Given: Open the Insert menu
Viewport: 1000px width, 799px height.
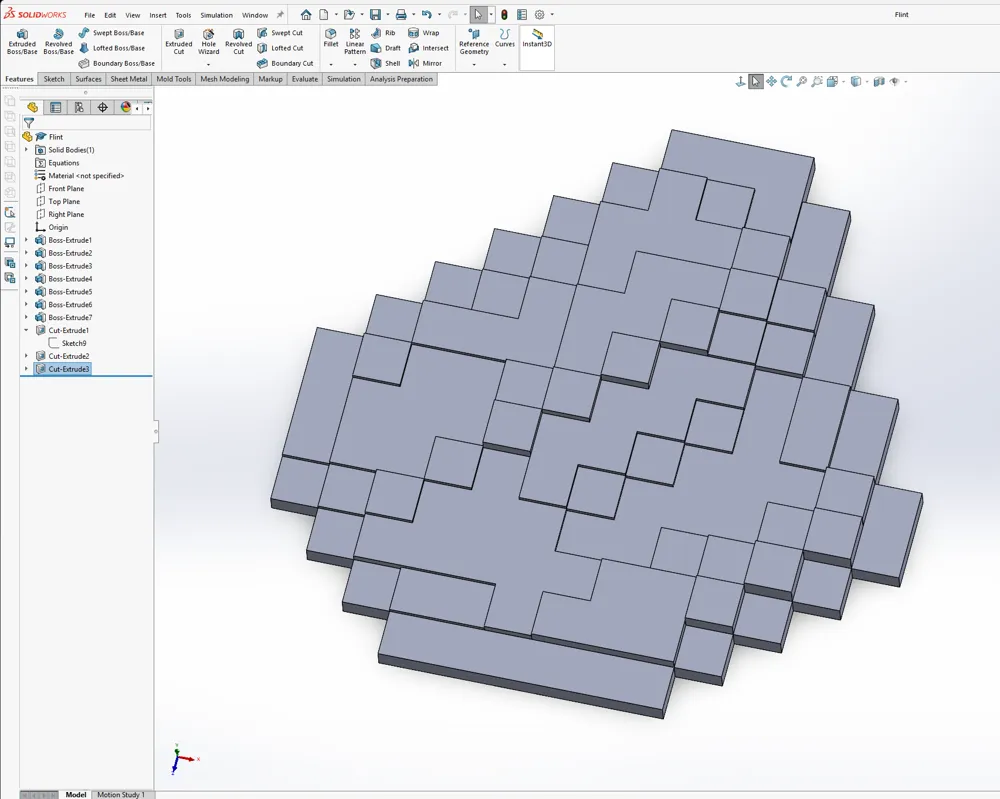Looking at the screenshot, I should [158, 15].
